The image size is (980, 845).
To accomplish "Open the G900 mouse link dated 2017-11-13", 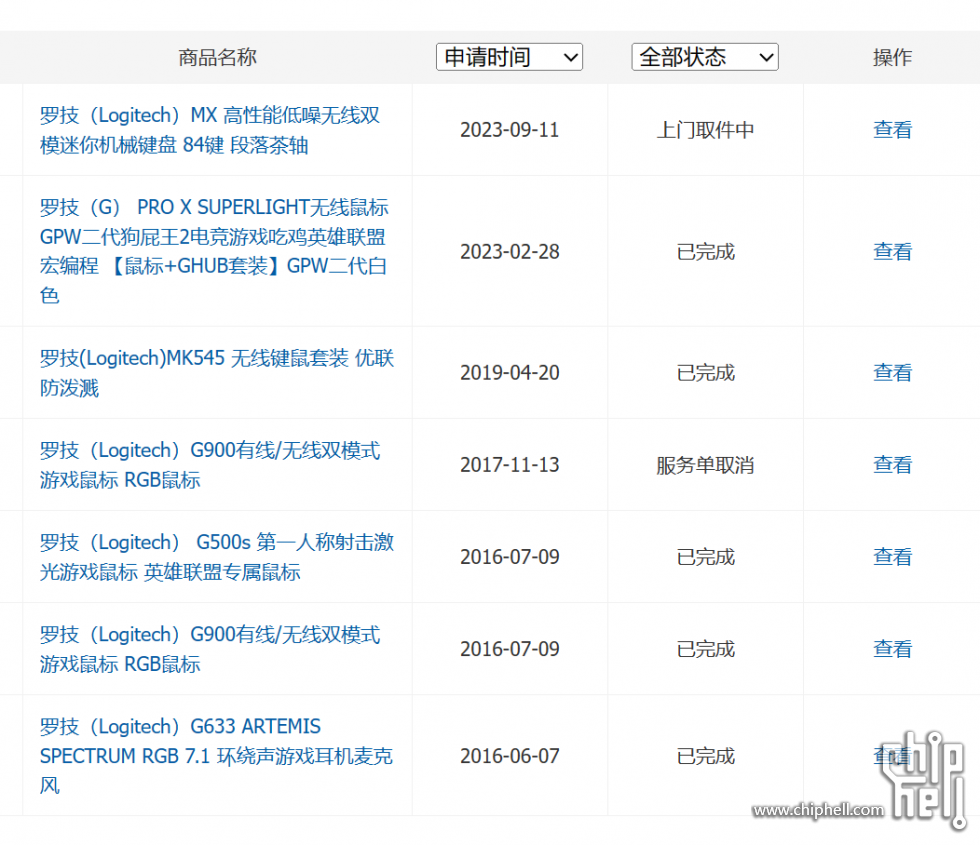I will tap(210, 465).
